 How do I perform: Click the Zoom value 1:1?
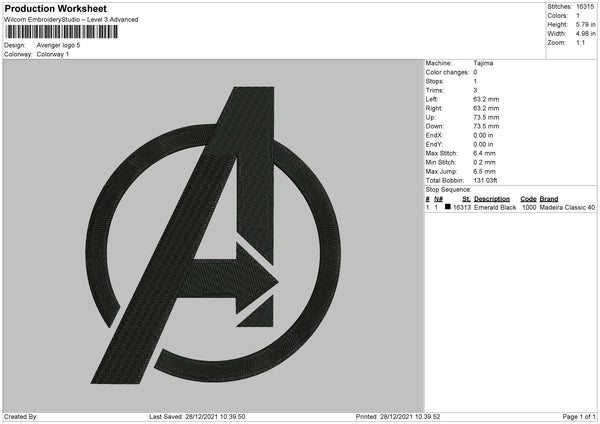580,42
